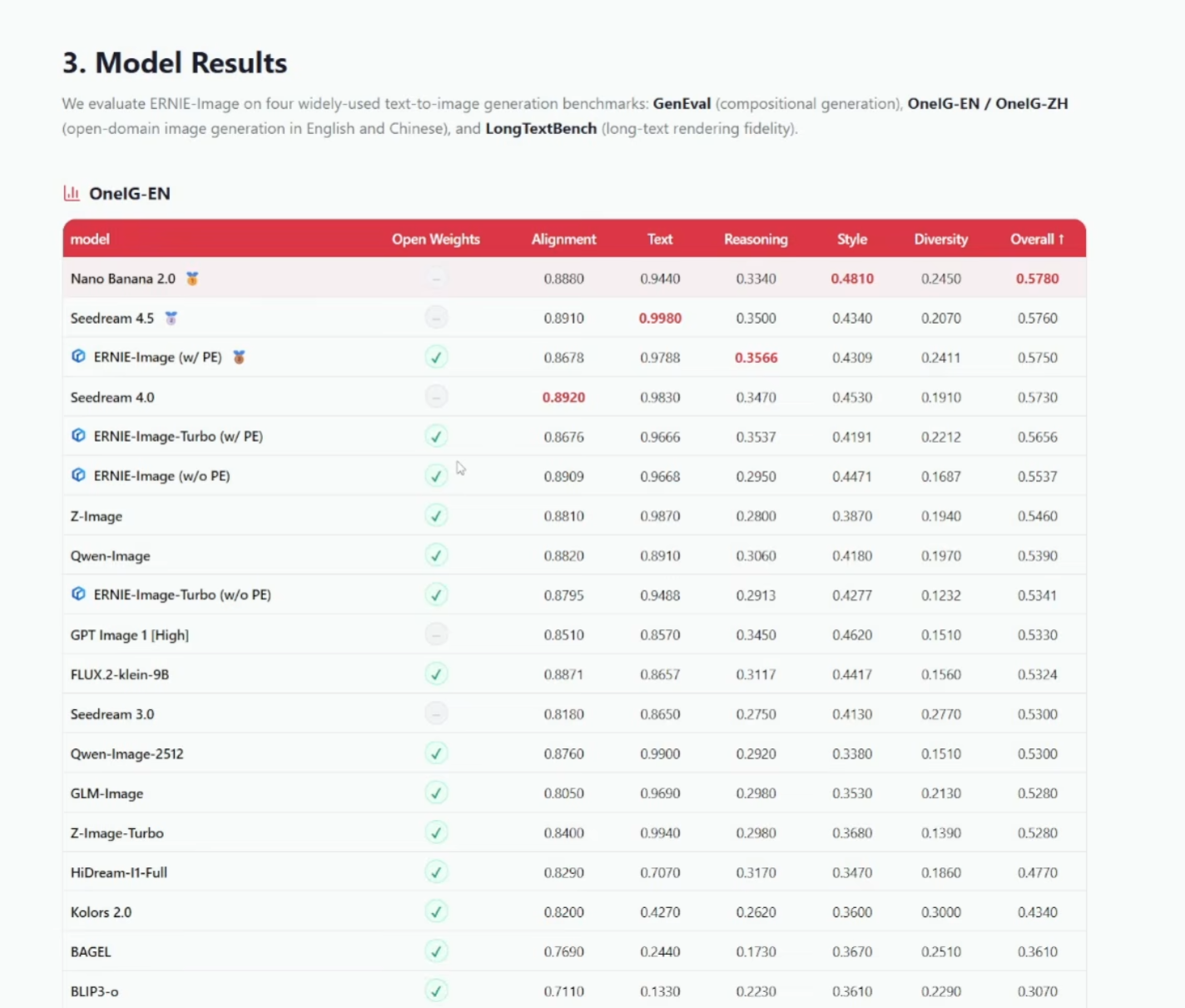Click the 0.2440 Text value for BAGEL
Screen dimensions: 1185x1008
660,952
